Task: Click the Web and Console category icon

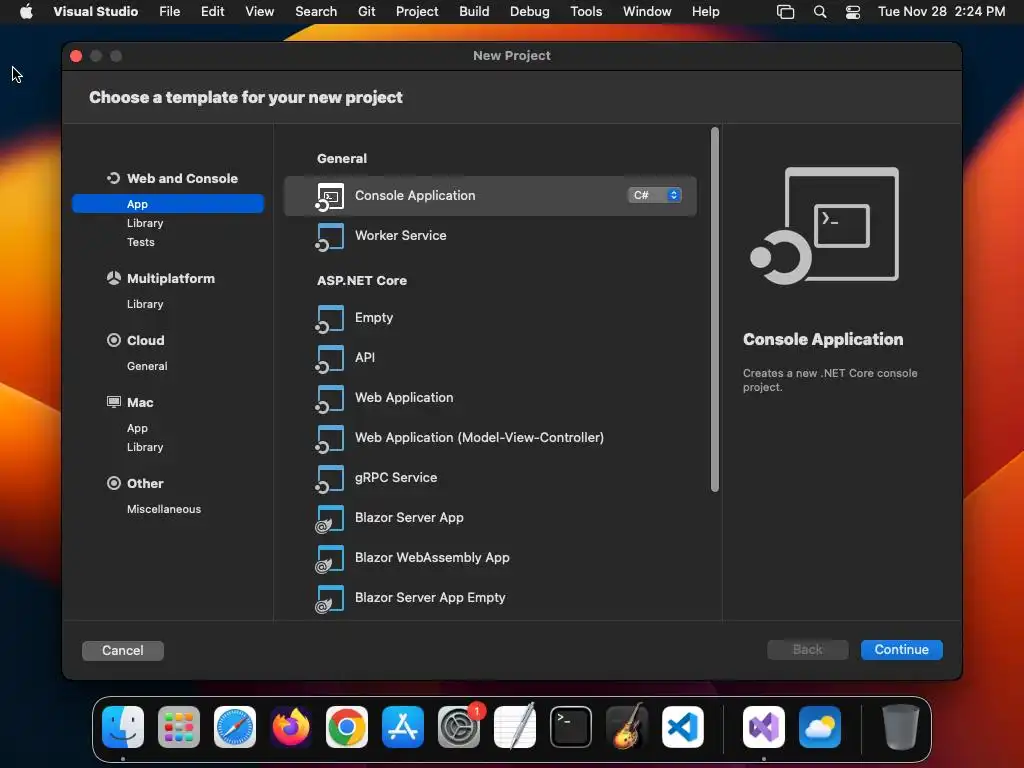Action: coord(114,178)
